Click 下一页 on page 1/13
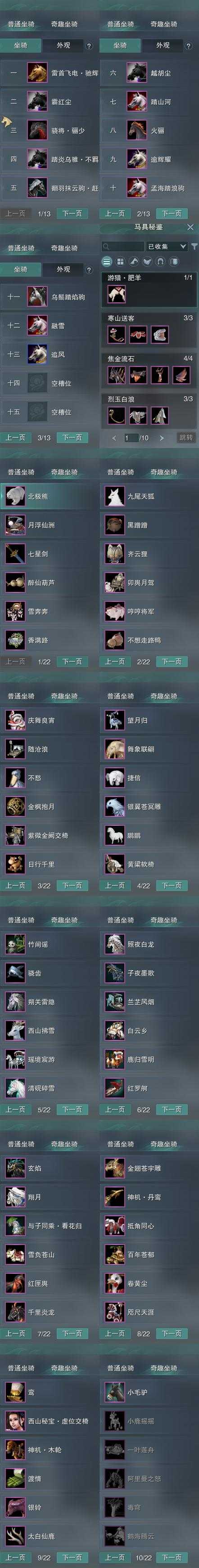This screenshot has width=199, height=1568. click(x=72, y=214)
